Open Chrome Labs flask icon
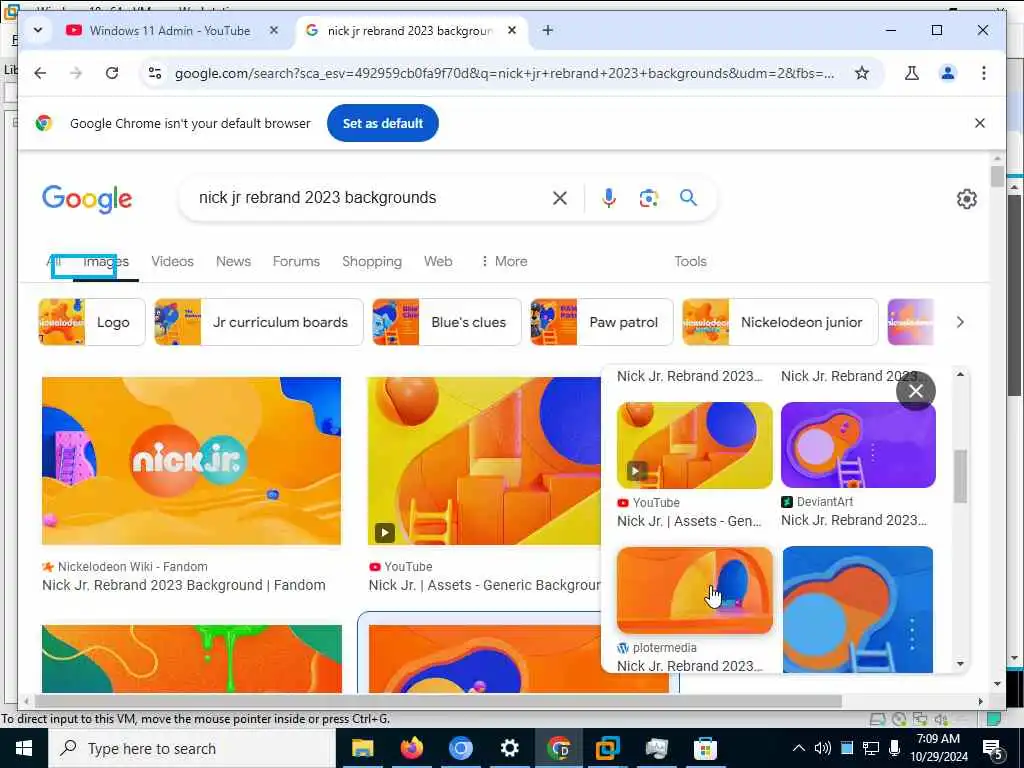Viewport: 1024px width, 768px height. click(x=912, y=73)
